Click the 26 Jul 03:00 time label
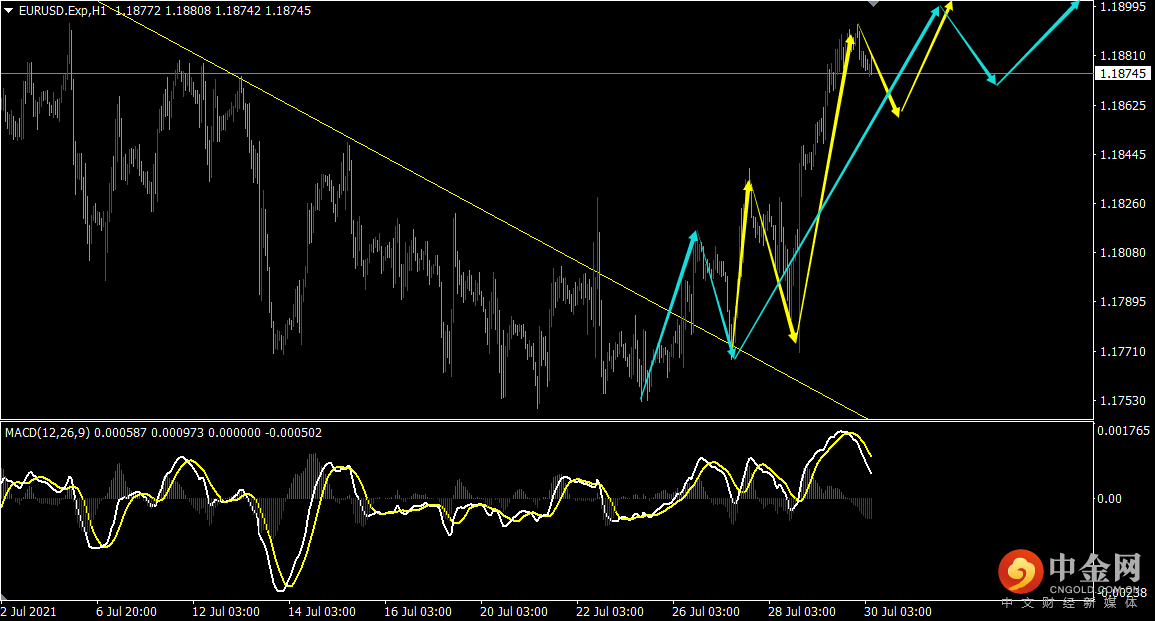Screen dimensions: 1155x621 tap(706, 612)
